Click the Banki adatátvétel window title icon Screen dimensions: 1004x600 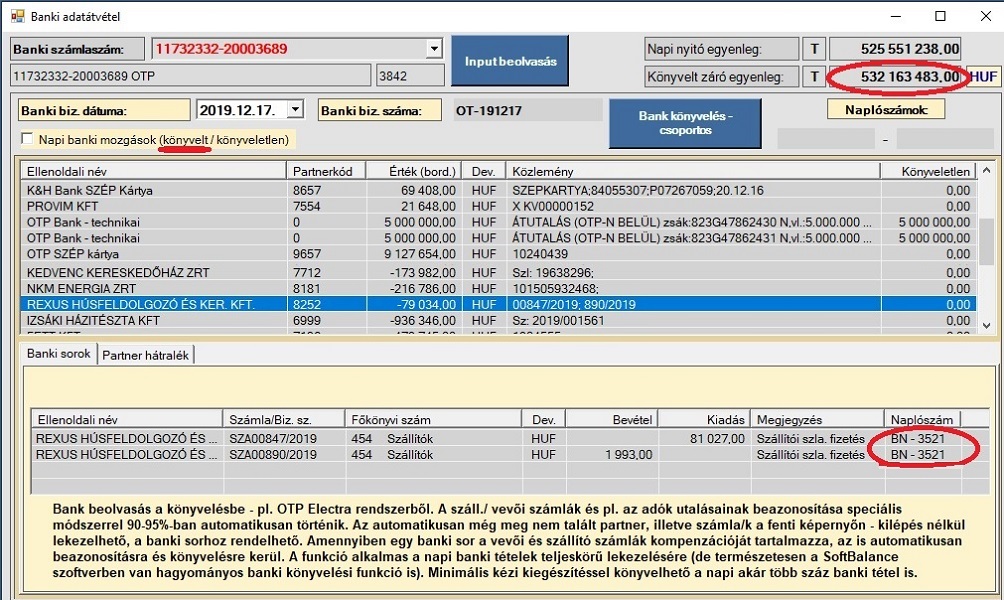(16, 16)
